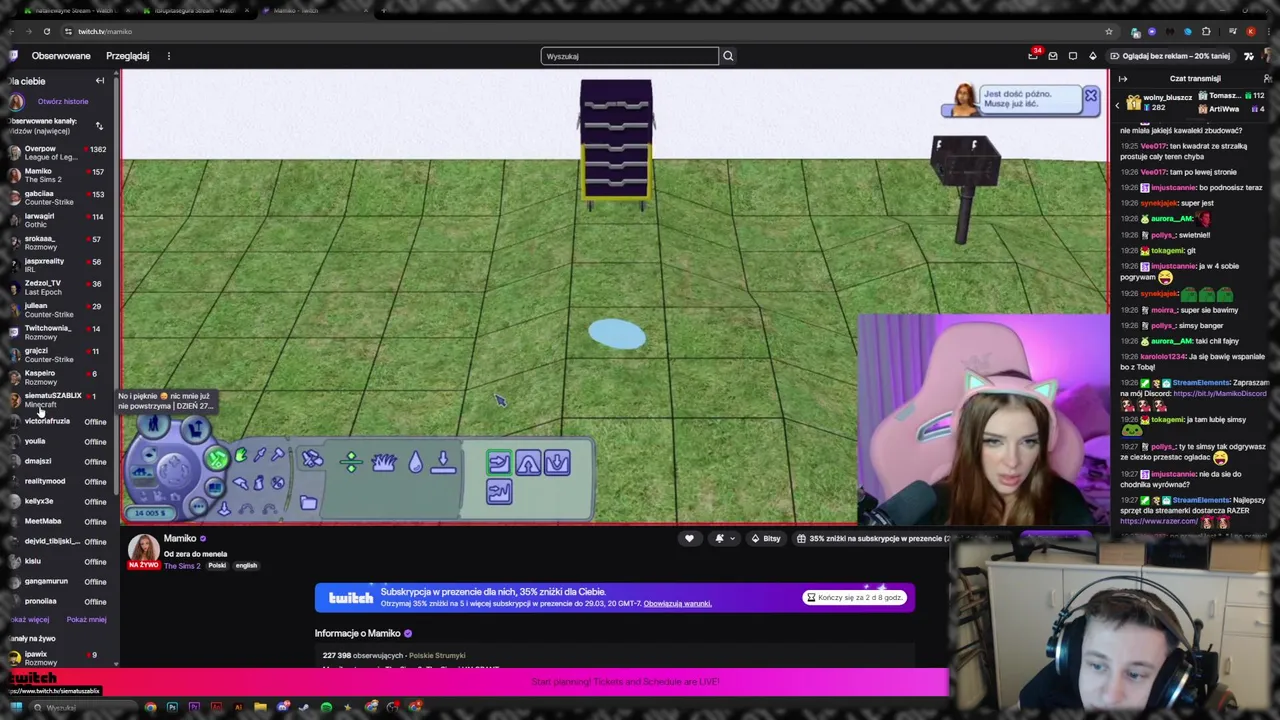Click 'Oglądaj bez reklam – 20% taniej'

[x=1170, y=56]
